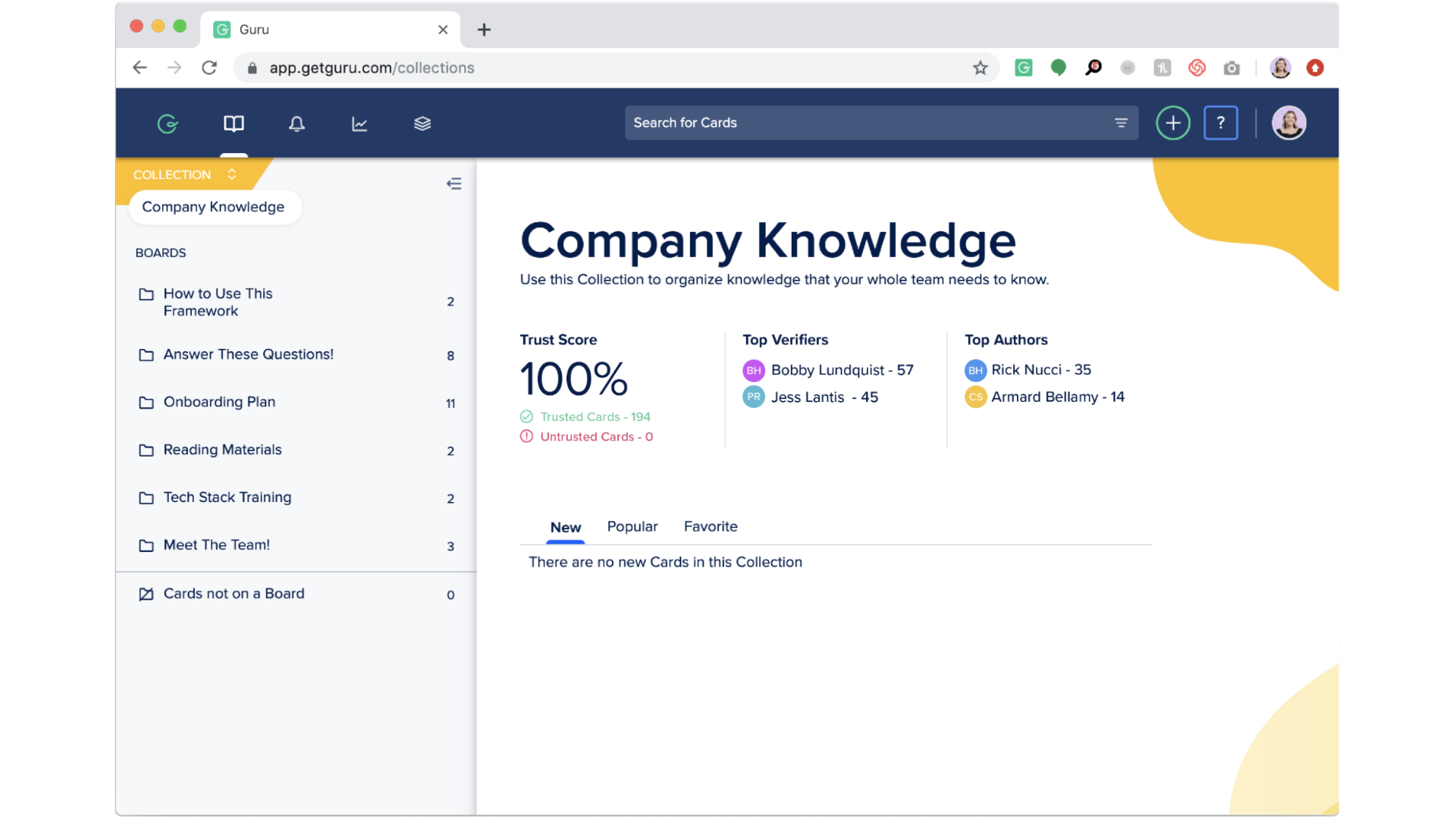Open the Meet The Team! board

click(296, 545)
